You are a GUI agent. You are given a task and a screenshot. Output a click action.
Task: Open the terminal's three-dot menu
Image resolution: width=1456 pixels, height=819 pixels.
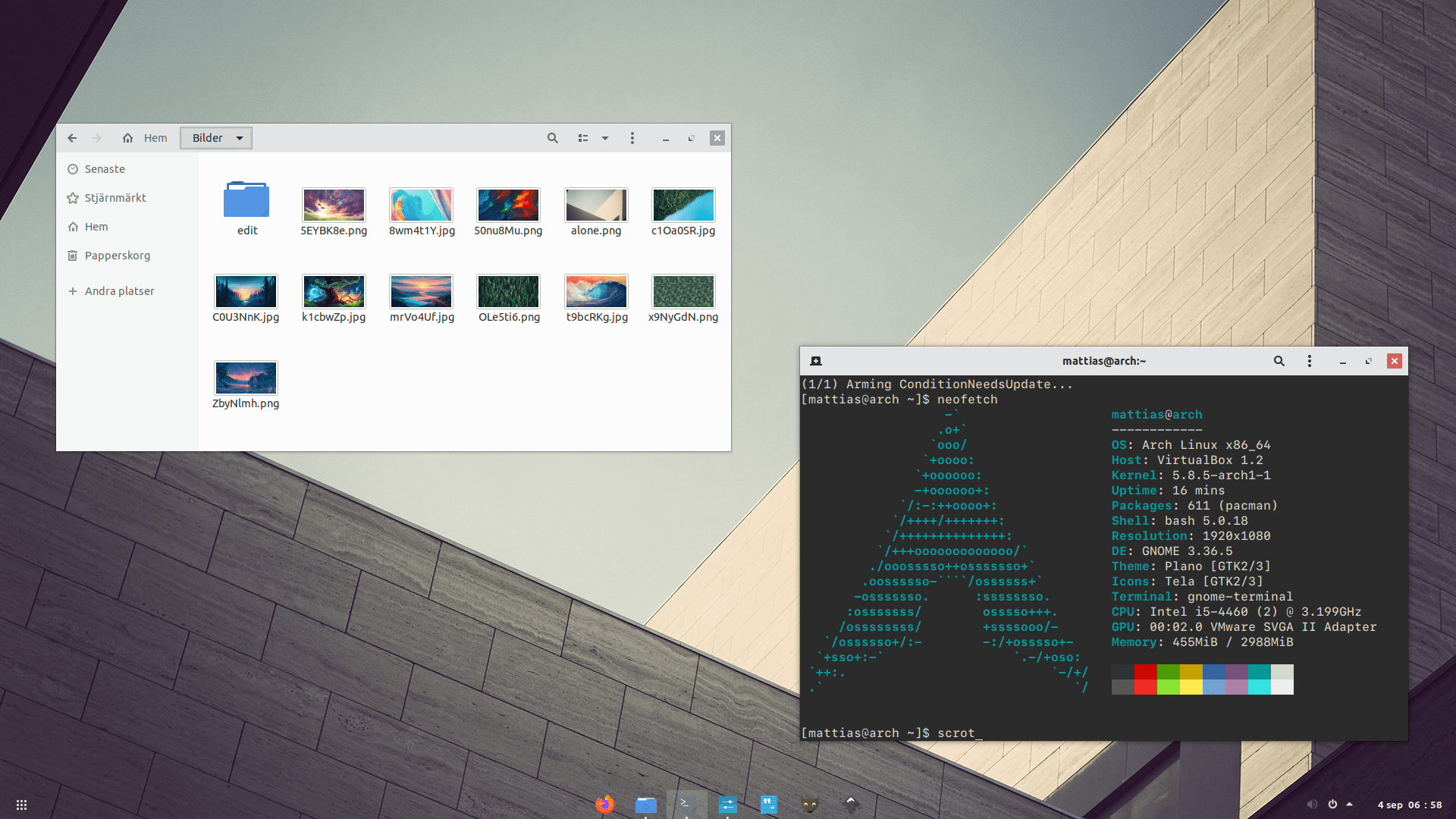click(1309, 361)
